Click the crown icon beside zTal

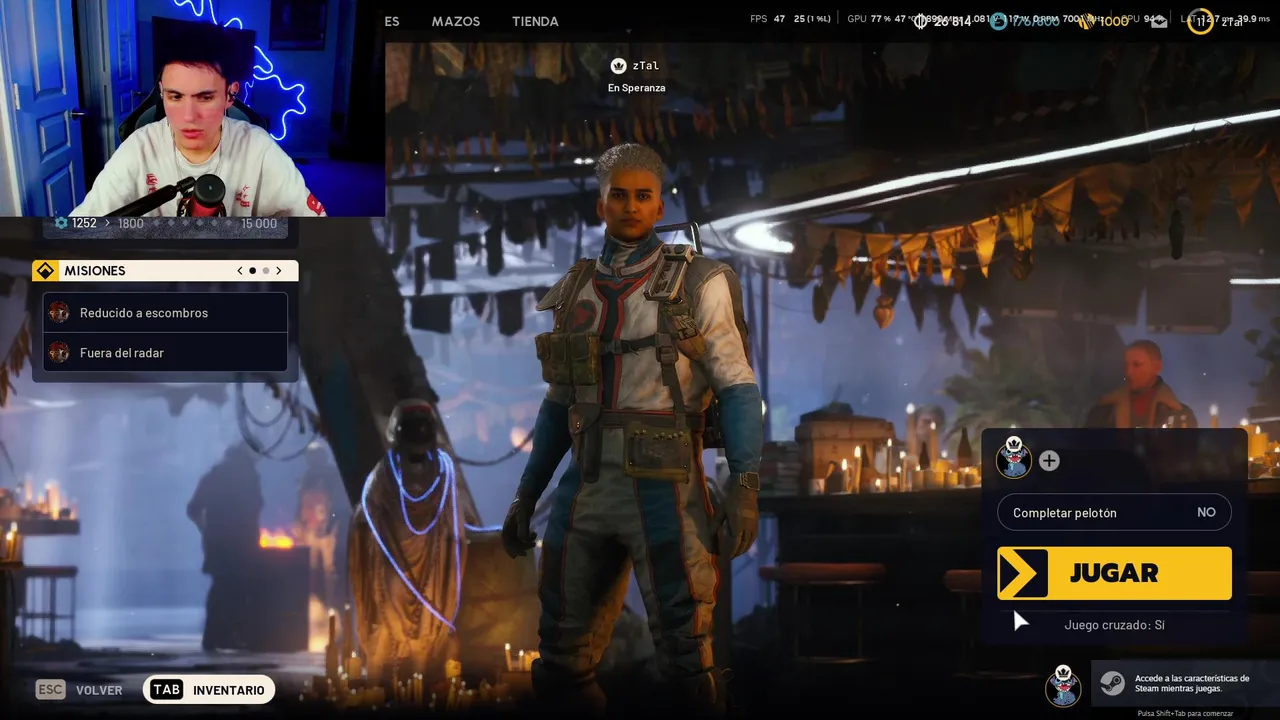618,66
